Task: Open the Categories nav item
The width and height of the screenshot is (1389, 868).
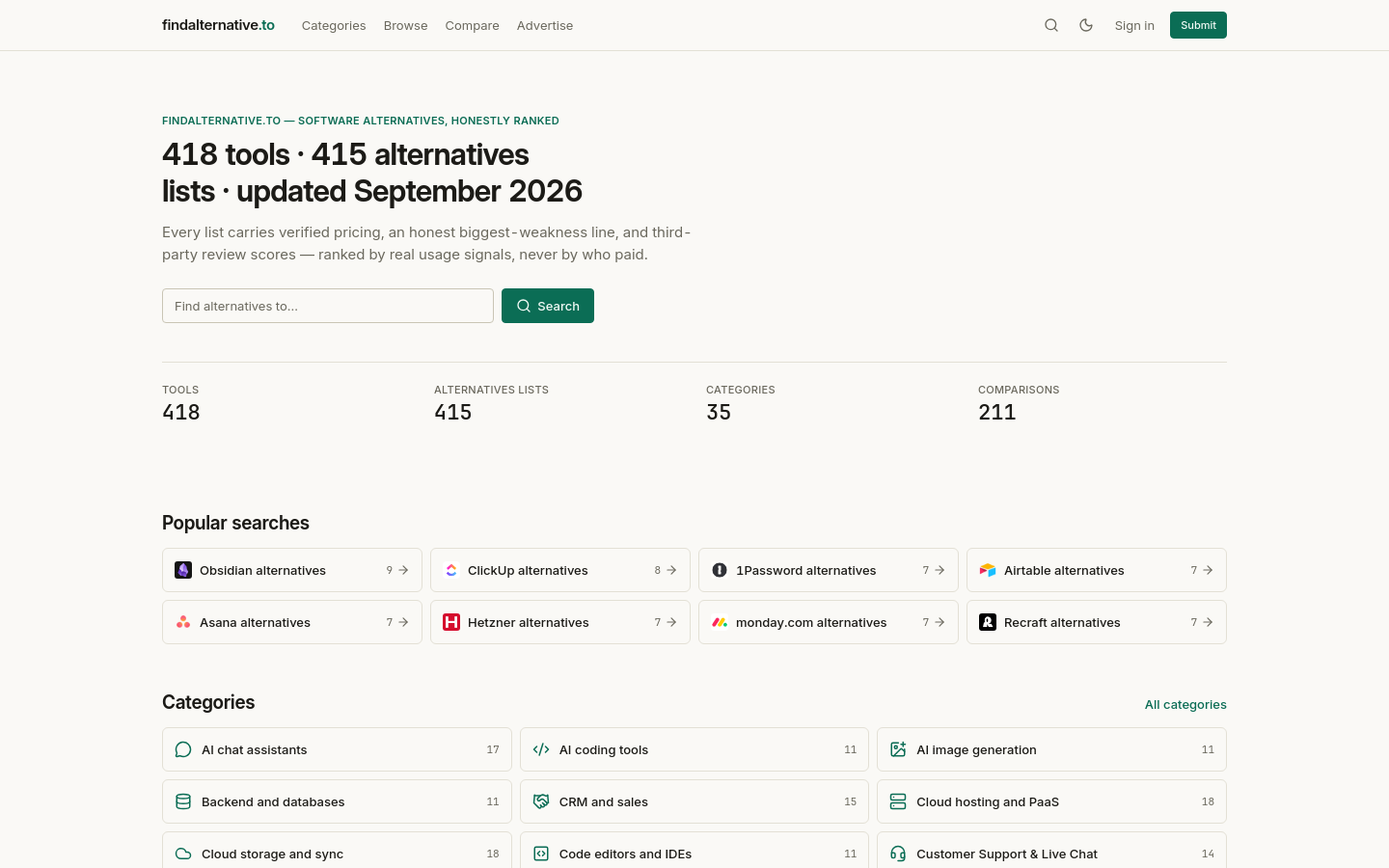Action: point(334,25)
